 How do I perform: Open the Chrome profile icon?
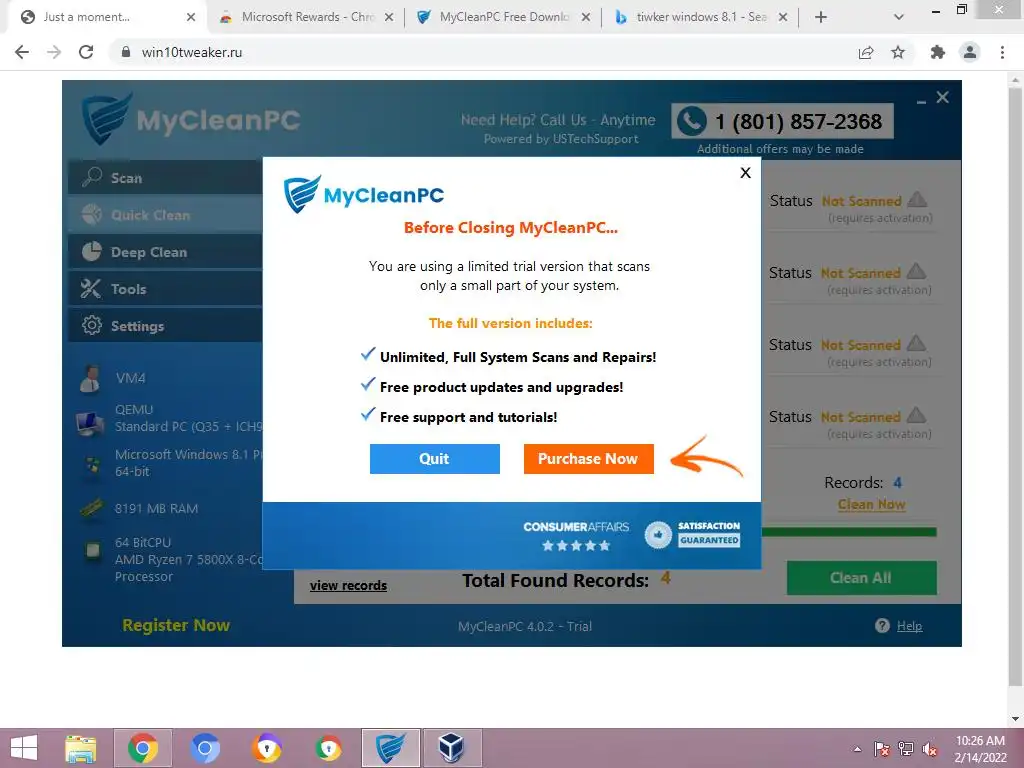click(970, 52)
